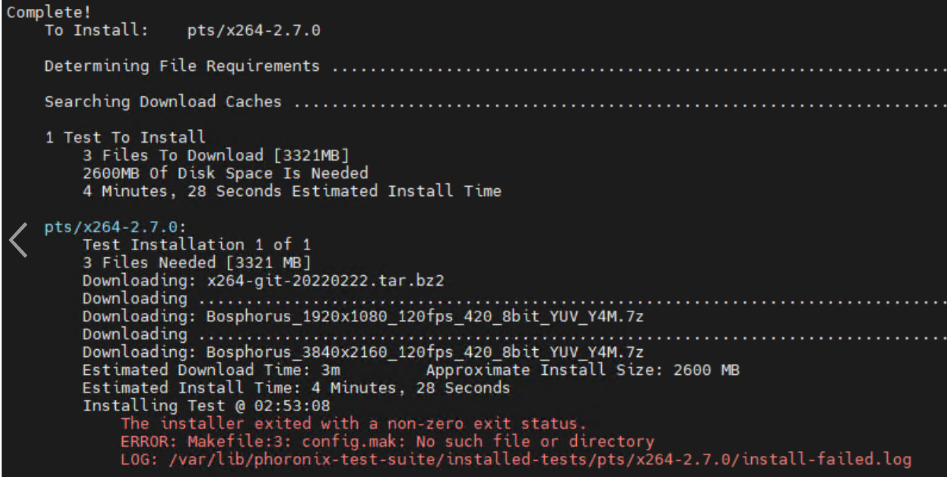Click the ERROR Makefile config.mak line
The height and width of the screenshot is (477, 947).
(387, 441)
